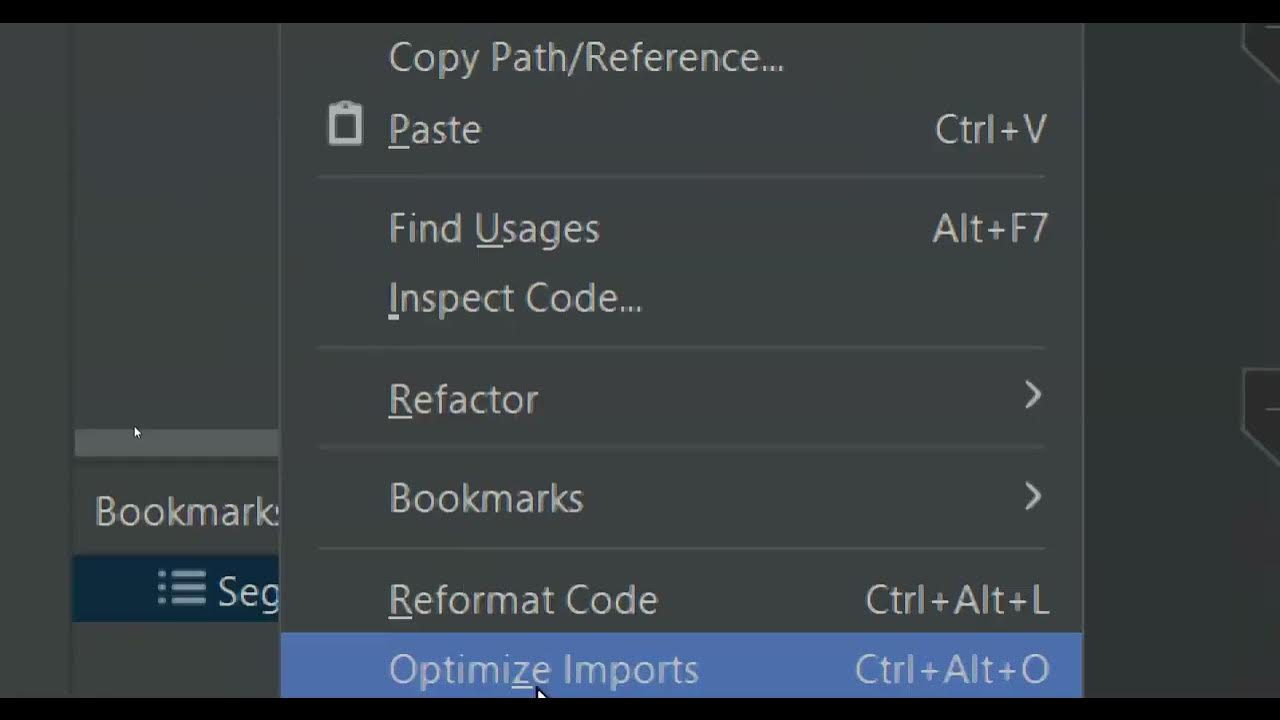Viewport: 1280px width, 720px height.
Task: Click the Bookmarks tool window title
Action: coord(186,512)
